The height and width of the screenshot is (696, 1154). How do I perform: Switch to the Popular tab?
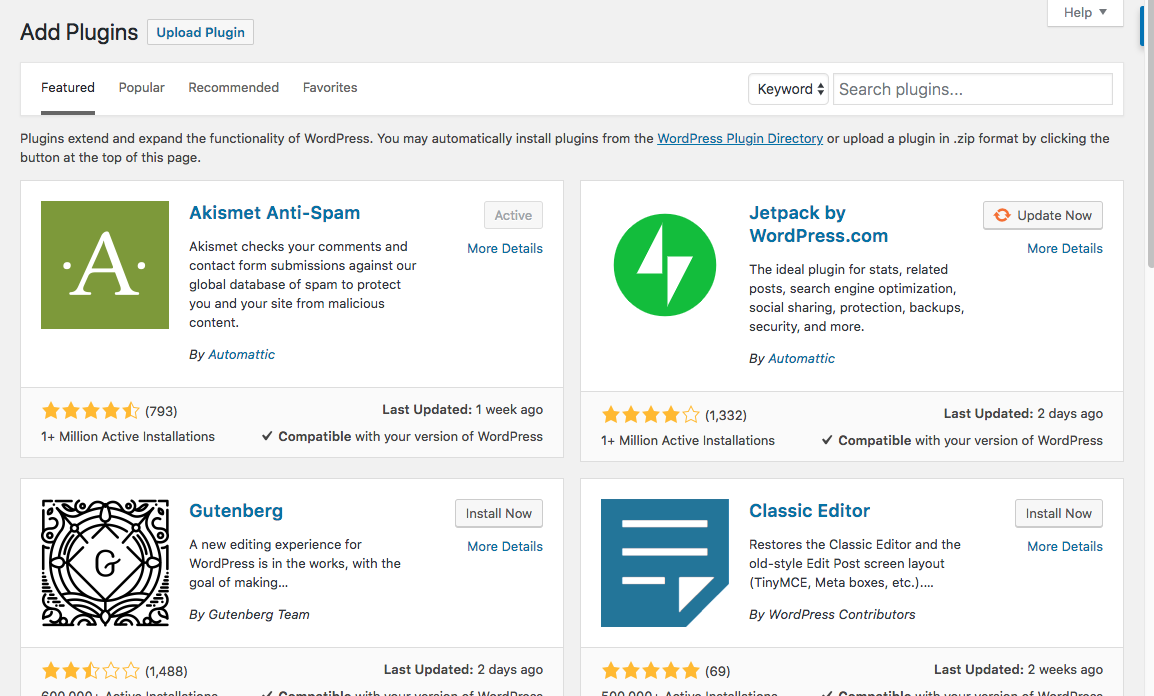[141, 88]
